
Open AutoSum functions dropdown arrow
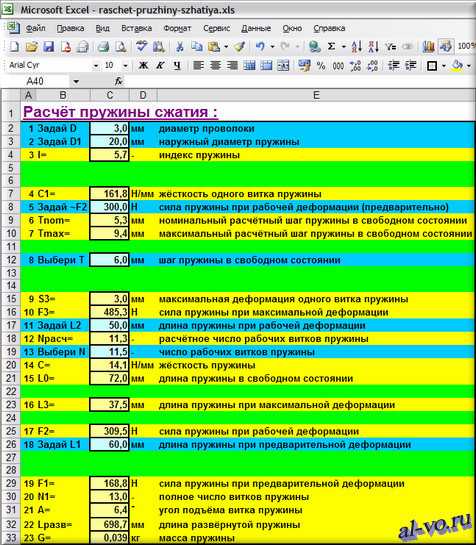click(344, 46)
